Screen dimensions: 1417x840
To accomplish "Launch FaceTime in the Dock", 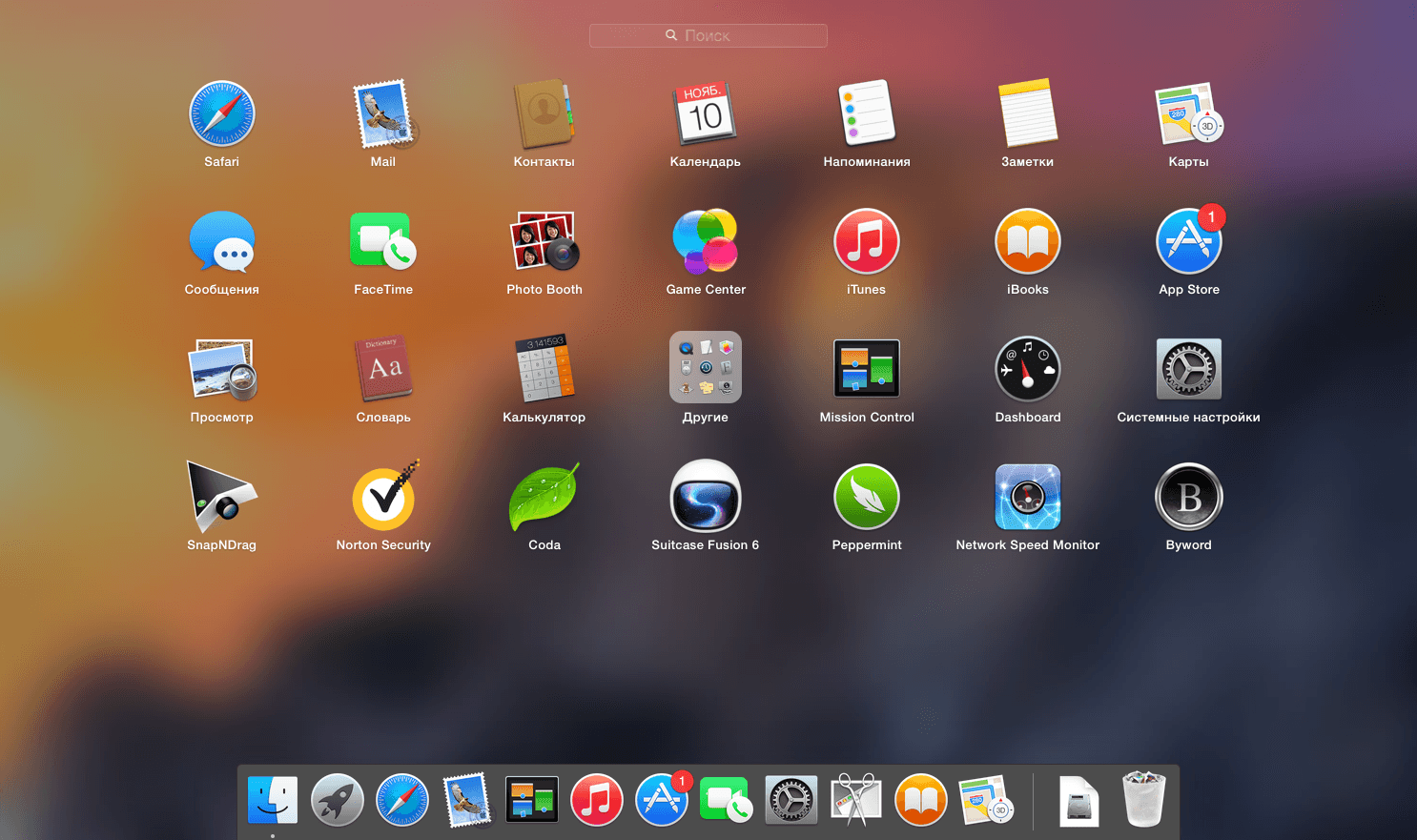I will pyautogui.click(x=727, y=799).
